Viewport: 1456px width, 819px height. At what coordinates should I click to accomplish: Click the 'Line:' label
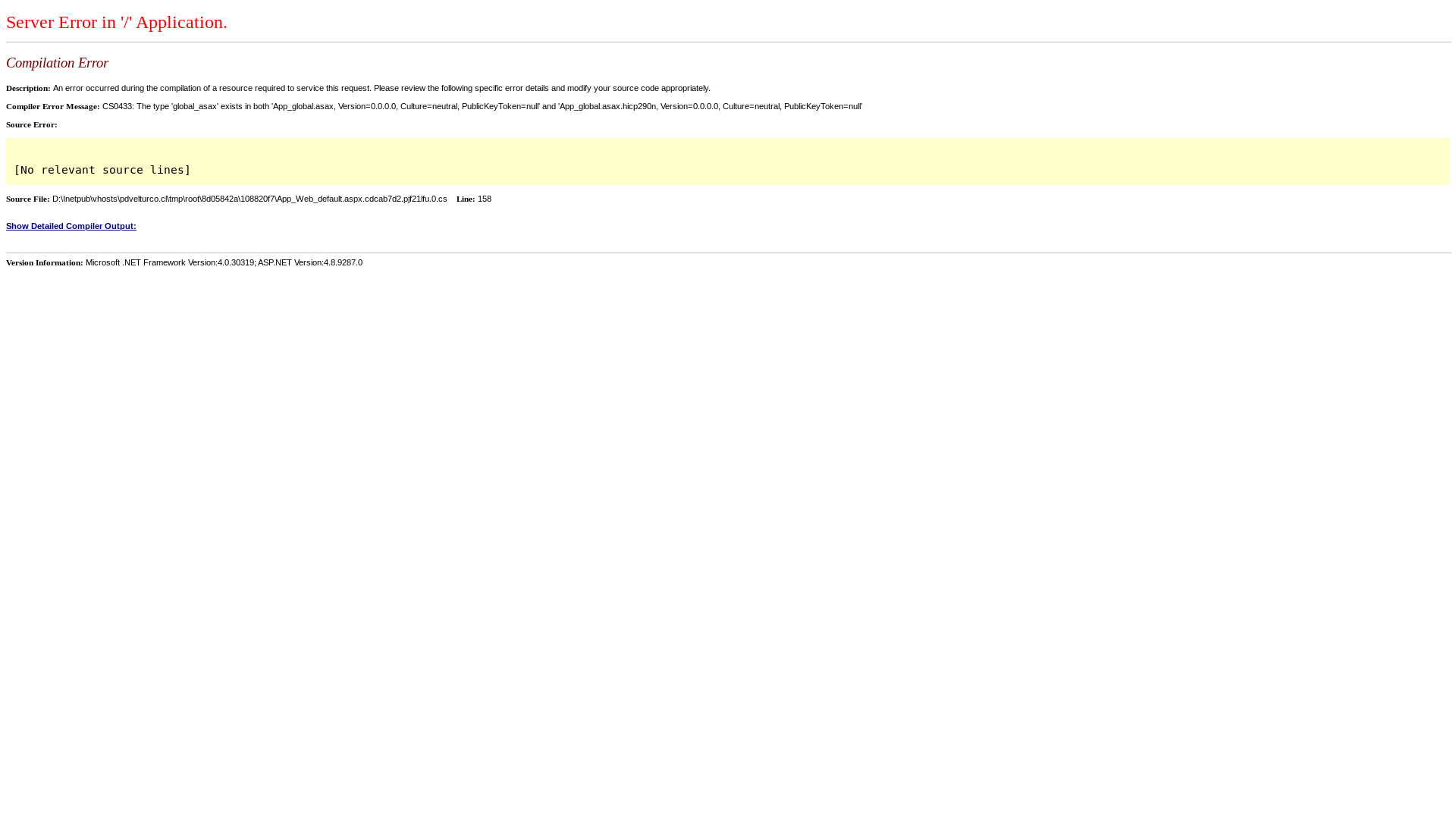pos(466,199)
